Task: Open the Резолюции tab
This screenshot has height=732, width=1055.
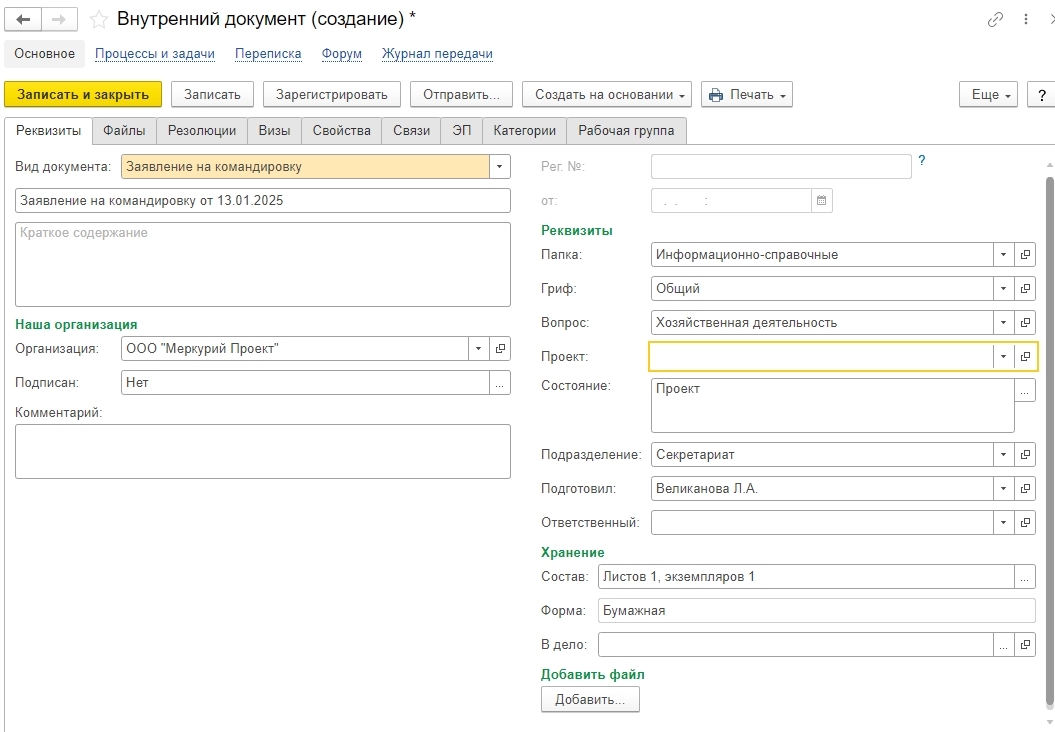Action: (x=202, y=130)
